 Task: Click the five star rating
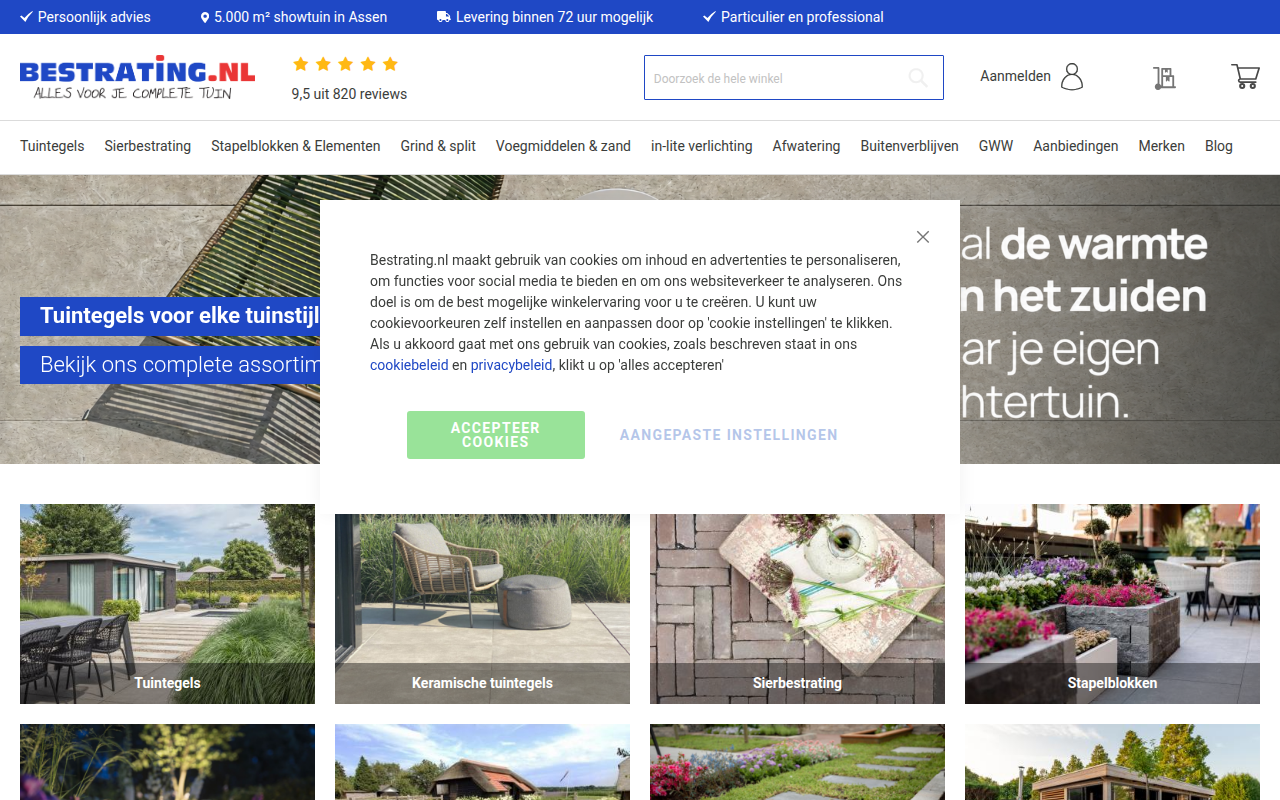click(x=345, y=64)
